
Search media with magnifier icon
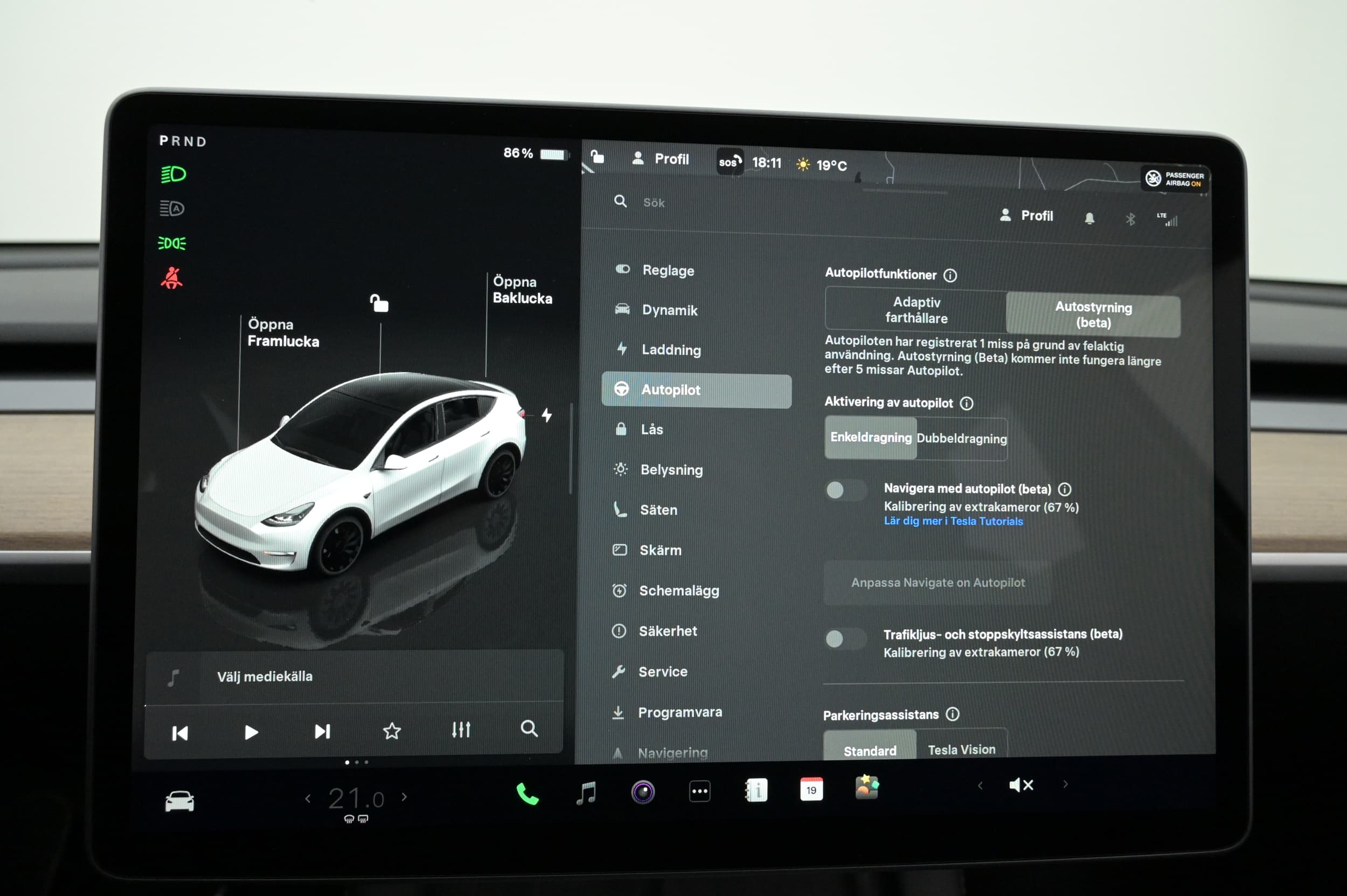pos(529,728)
